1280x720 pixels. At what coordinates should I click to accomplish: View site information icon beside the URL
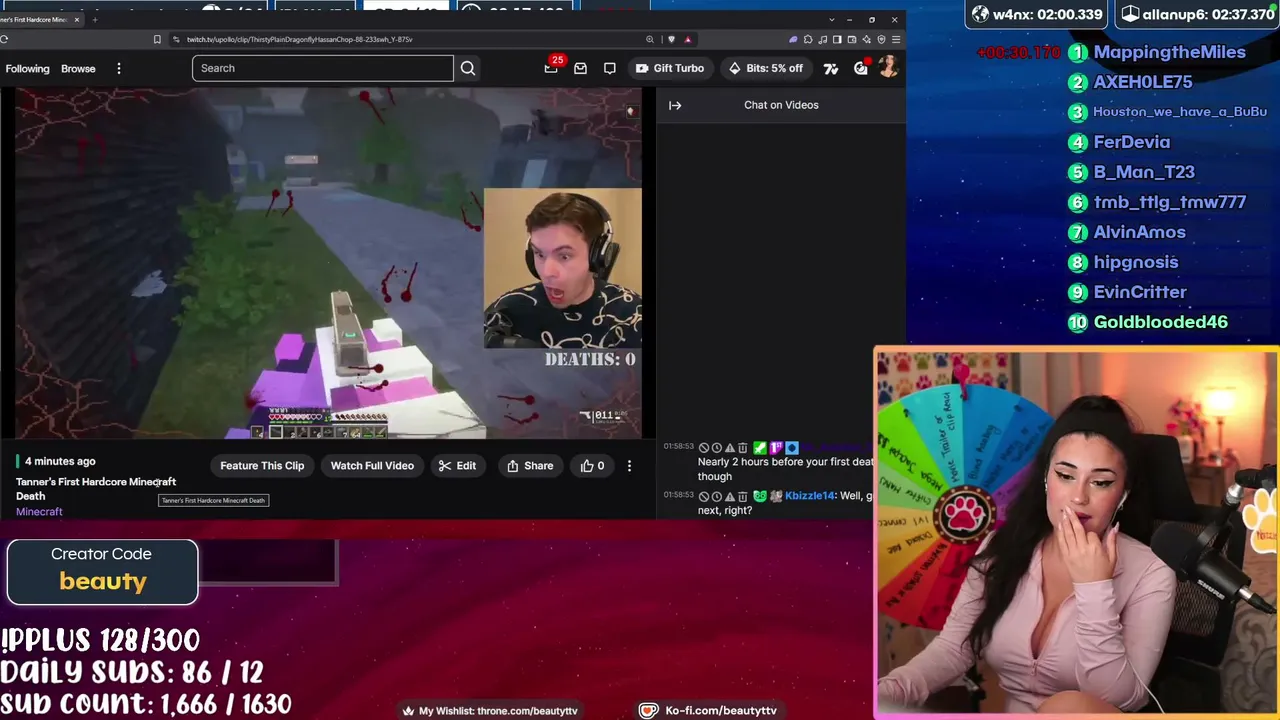pos(176,39)
